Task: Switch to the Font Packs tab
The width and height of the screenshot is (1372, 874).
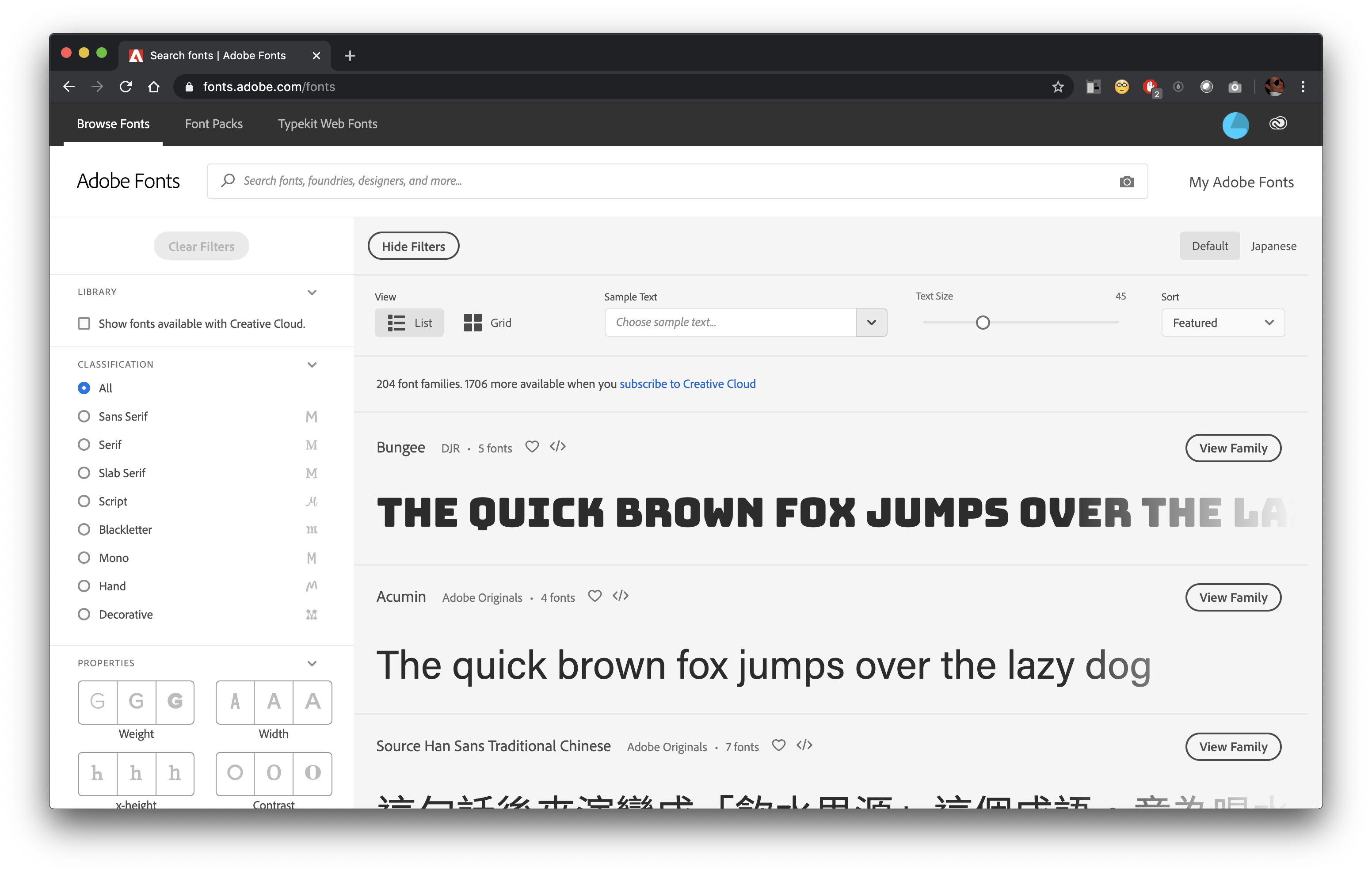Action: pyautogui.click(x=213, y=124)
